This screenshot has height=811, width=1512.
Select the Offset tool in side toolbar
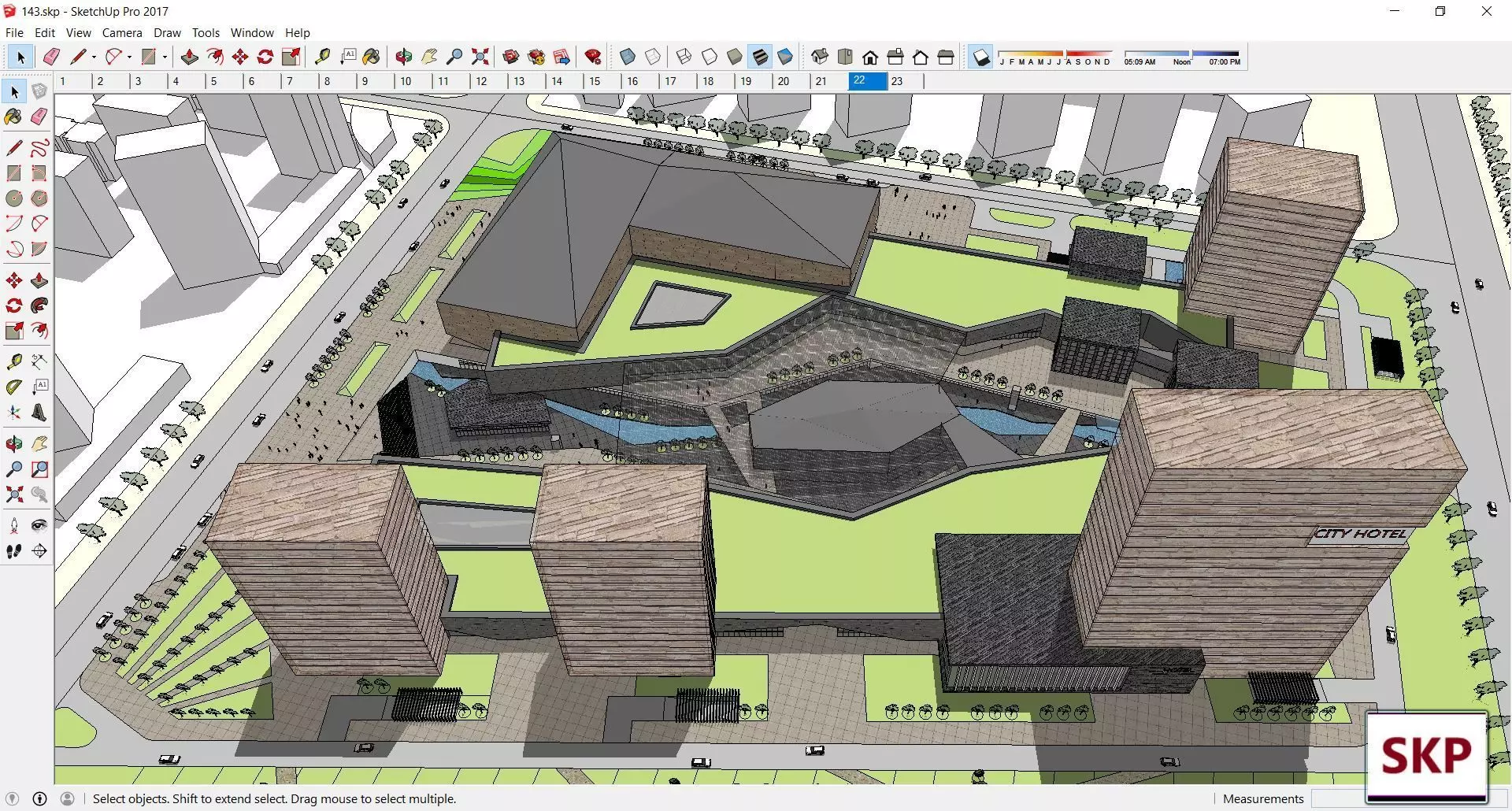coord(39,331)
